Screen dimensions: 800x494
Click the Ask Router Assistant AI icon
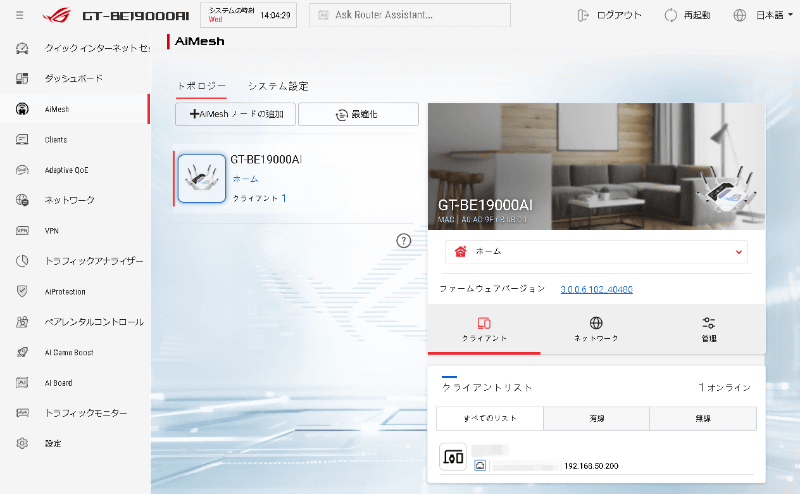coord(323,15)
